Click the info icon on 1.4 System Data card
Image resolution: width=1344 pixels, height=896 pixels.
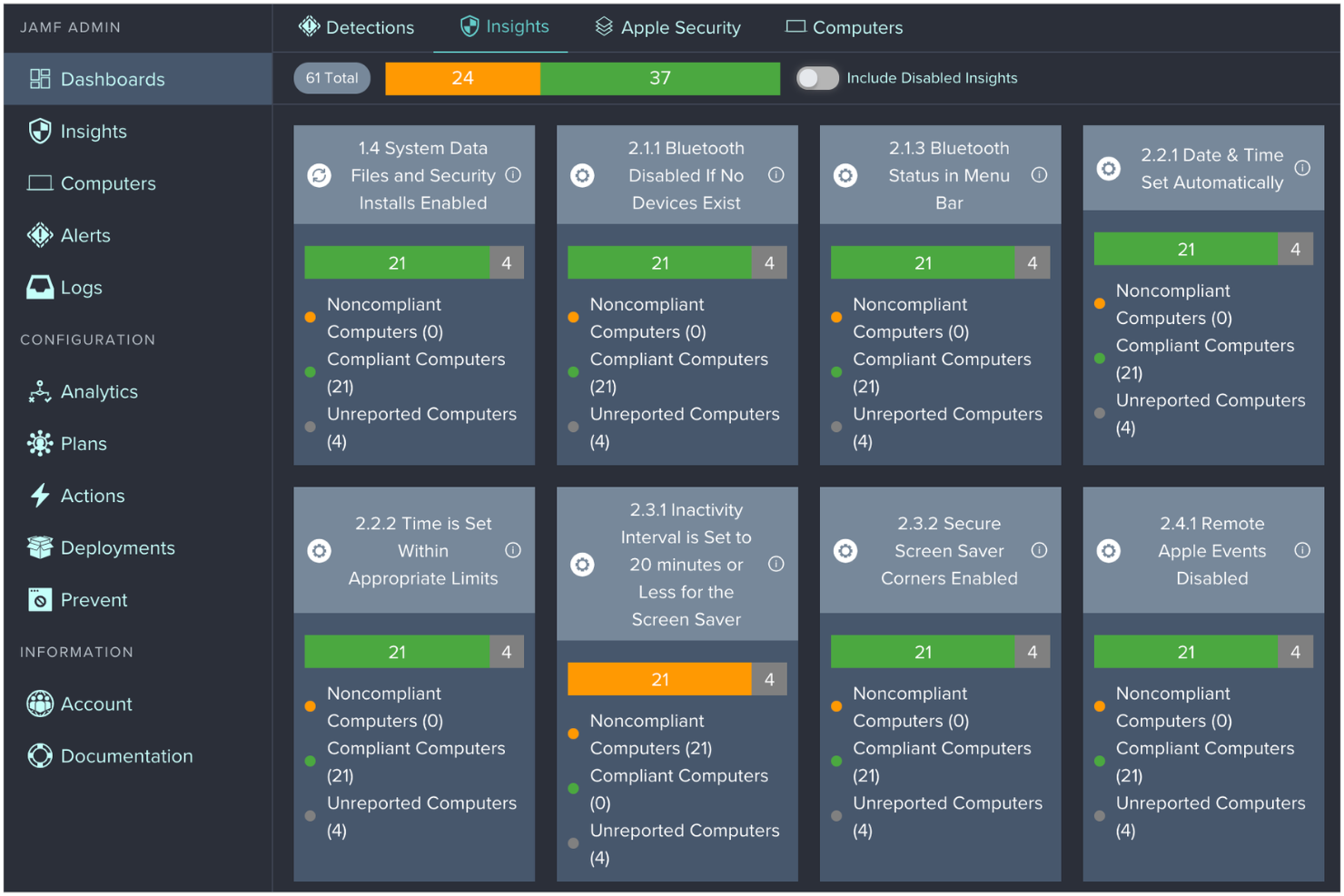coord(513,175)
